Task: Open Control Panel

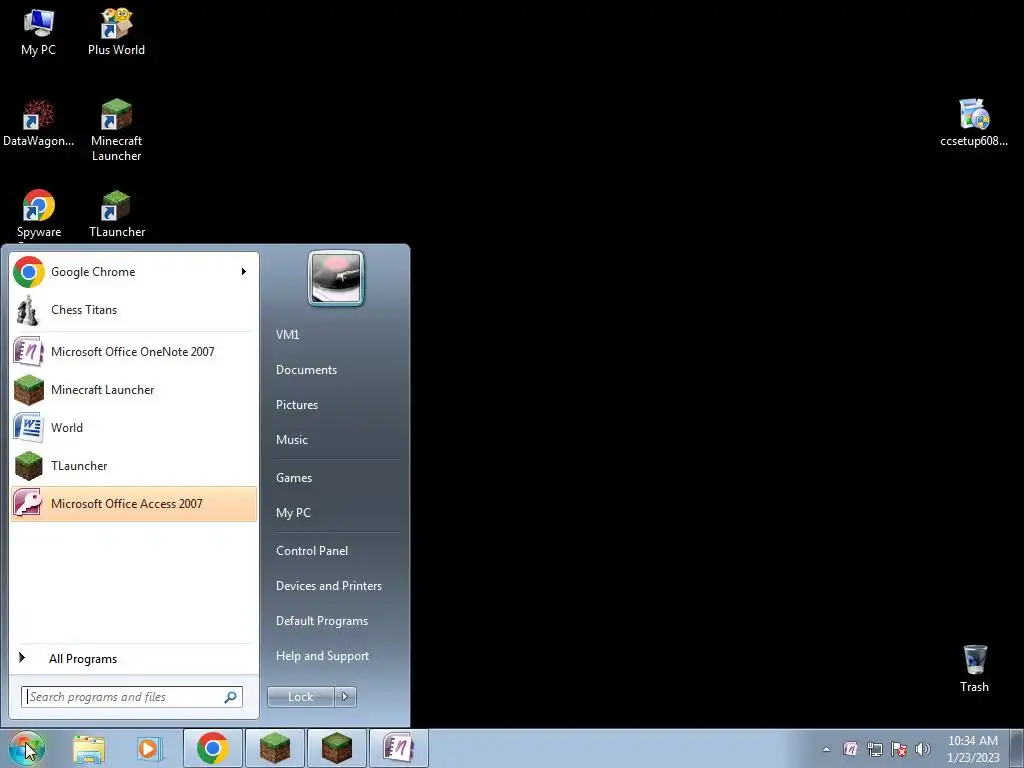Action: (x=312, y=551)
